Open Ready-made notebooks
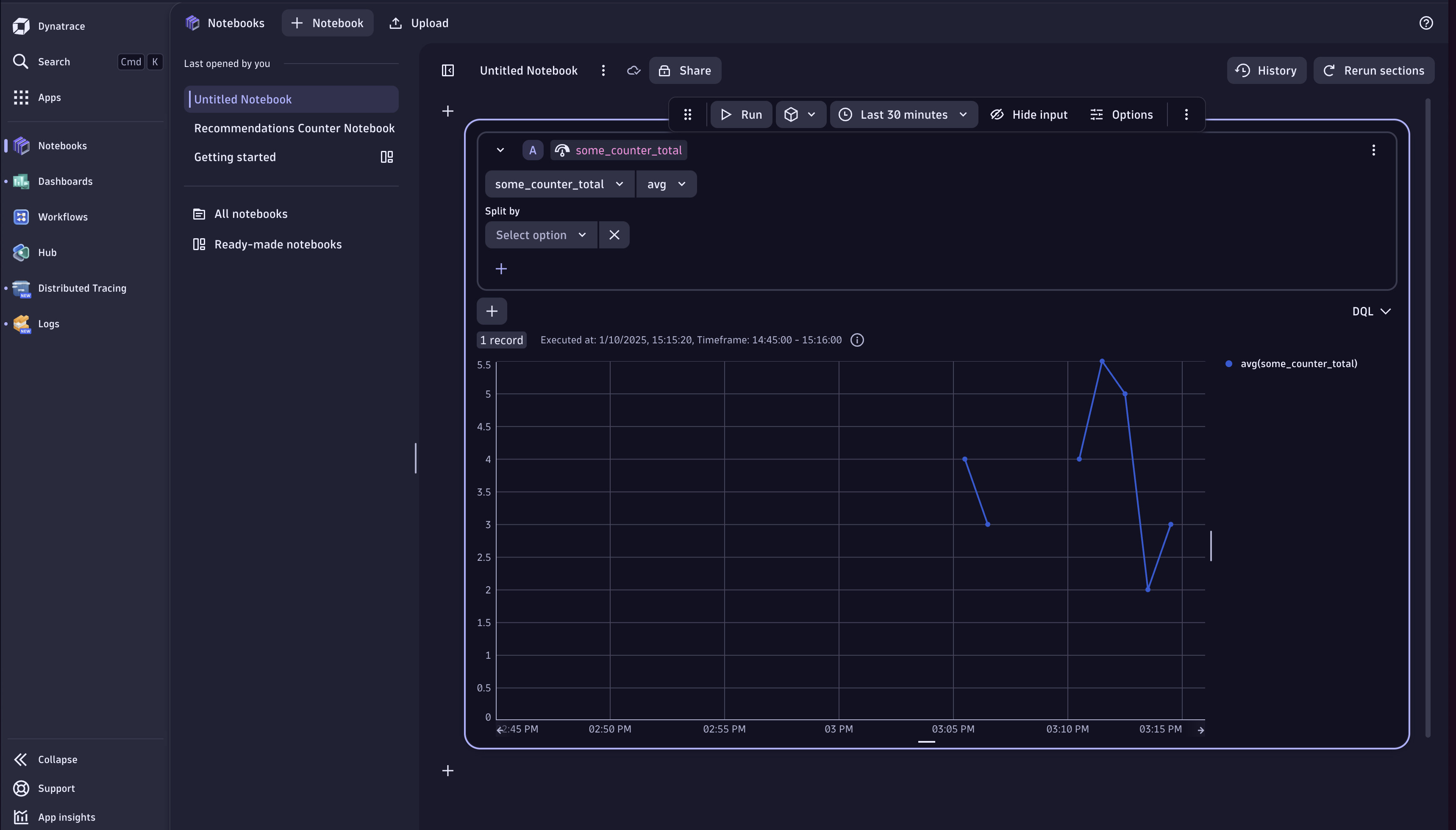 tap(278, 244)
